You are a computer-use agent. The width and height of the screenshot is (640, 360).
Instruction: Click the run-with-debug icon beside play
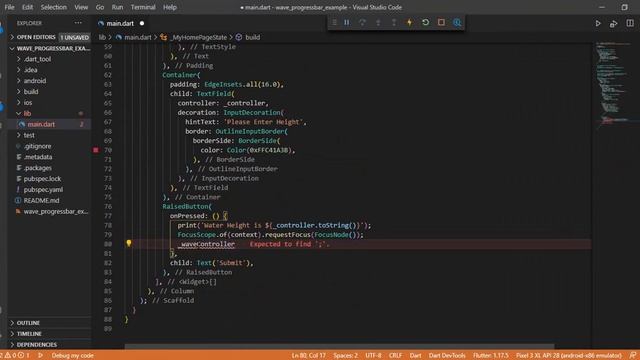[x=613, y=24]
